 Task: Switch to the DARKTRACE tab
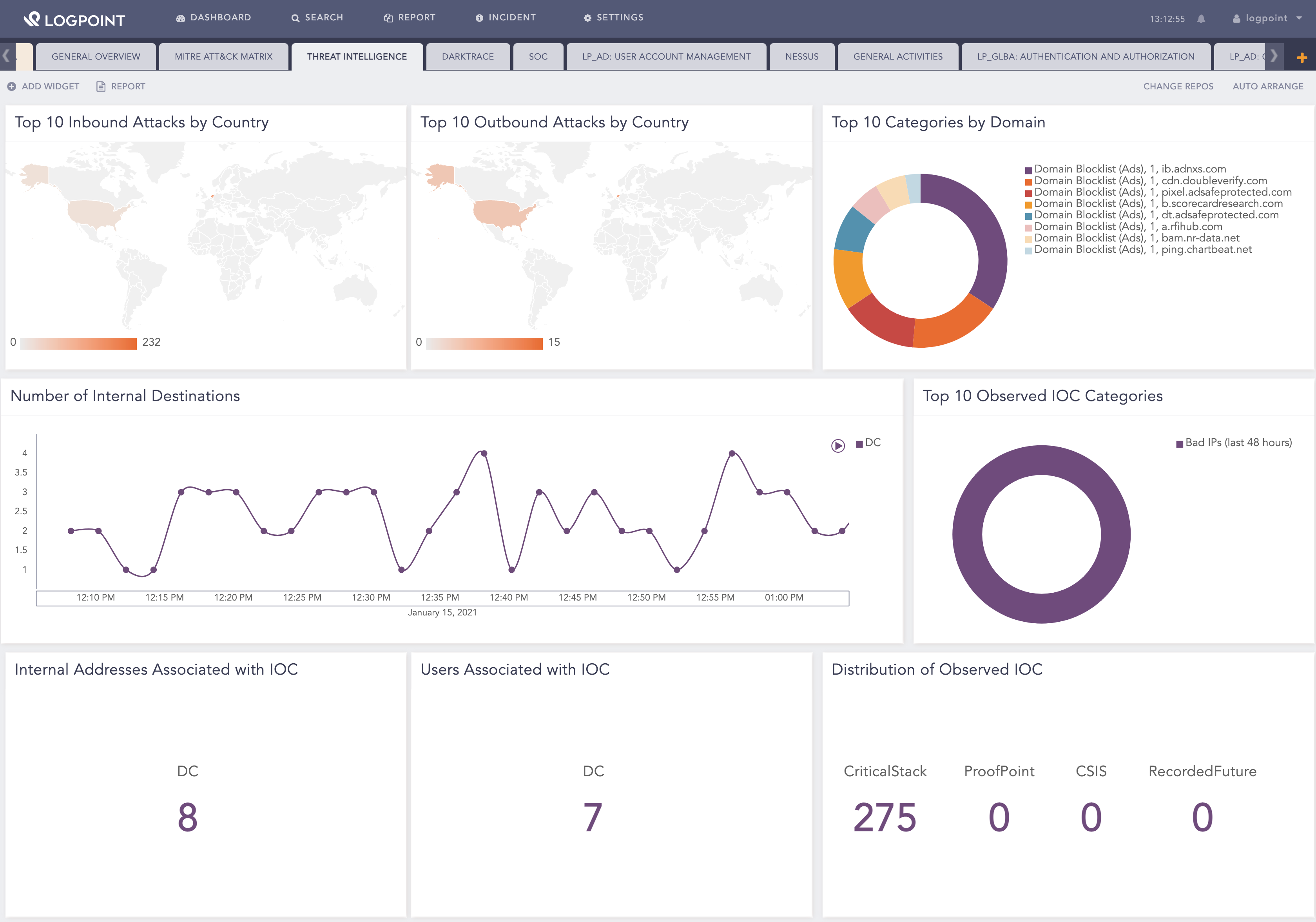468,57
